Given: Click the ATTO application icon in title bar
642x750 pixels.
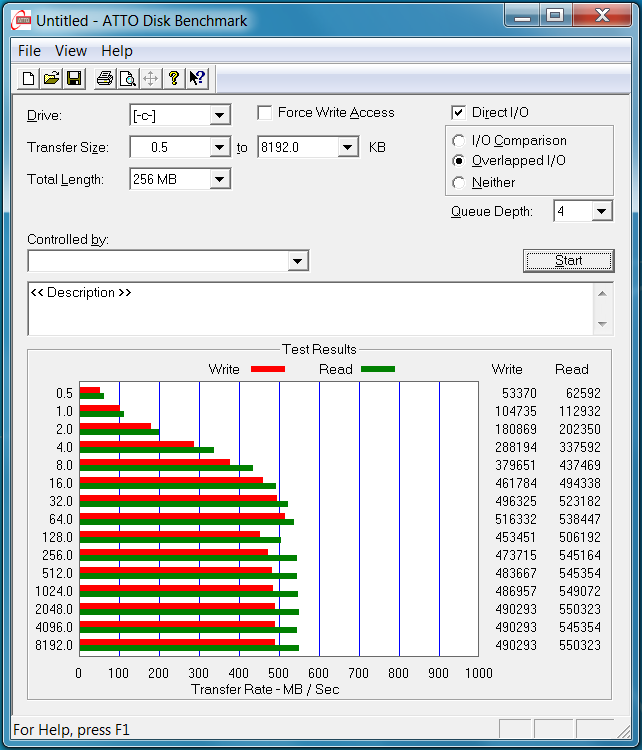Looking at the screenshot, I should (x=22, y=21).
